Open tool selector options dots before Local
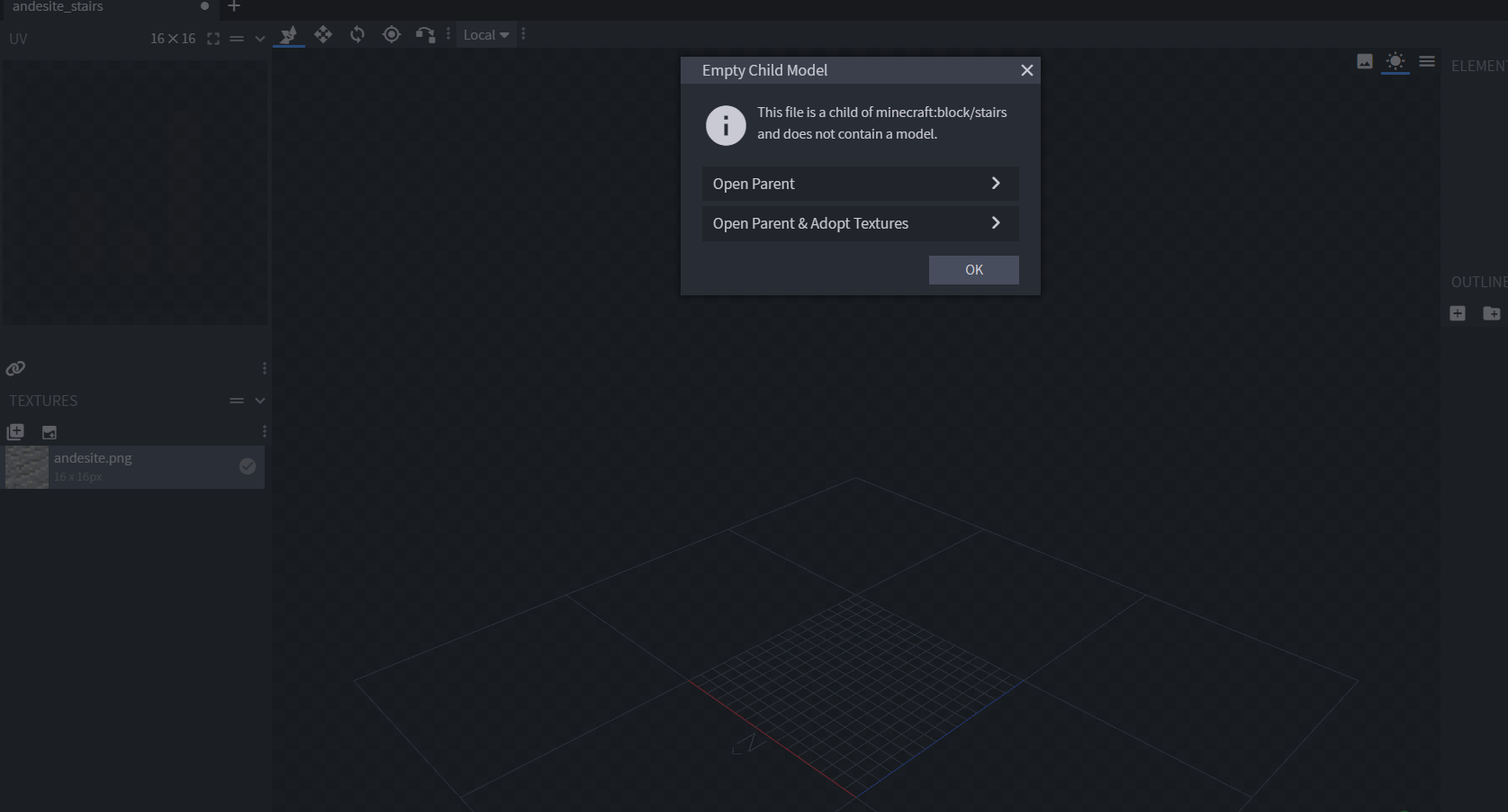 (448, 35)
